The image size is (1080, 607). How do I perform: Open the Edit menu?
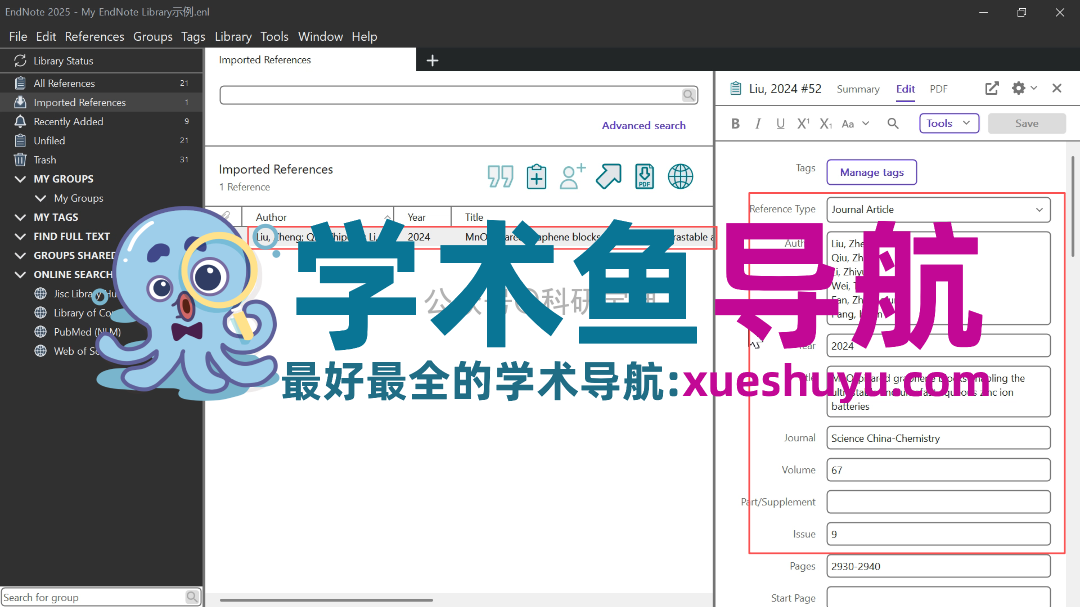(x=46, y=37)
